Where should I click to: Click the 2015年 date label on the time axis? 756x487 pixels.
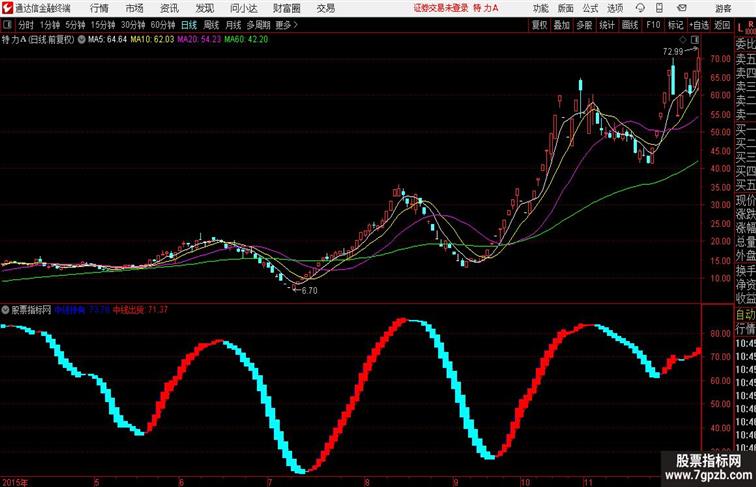(x=15, y=482)
